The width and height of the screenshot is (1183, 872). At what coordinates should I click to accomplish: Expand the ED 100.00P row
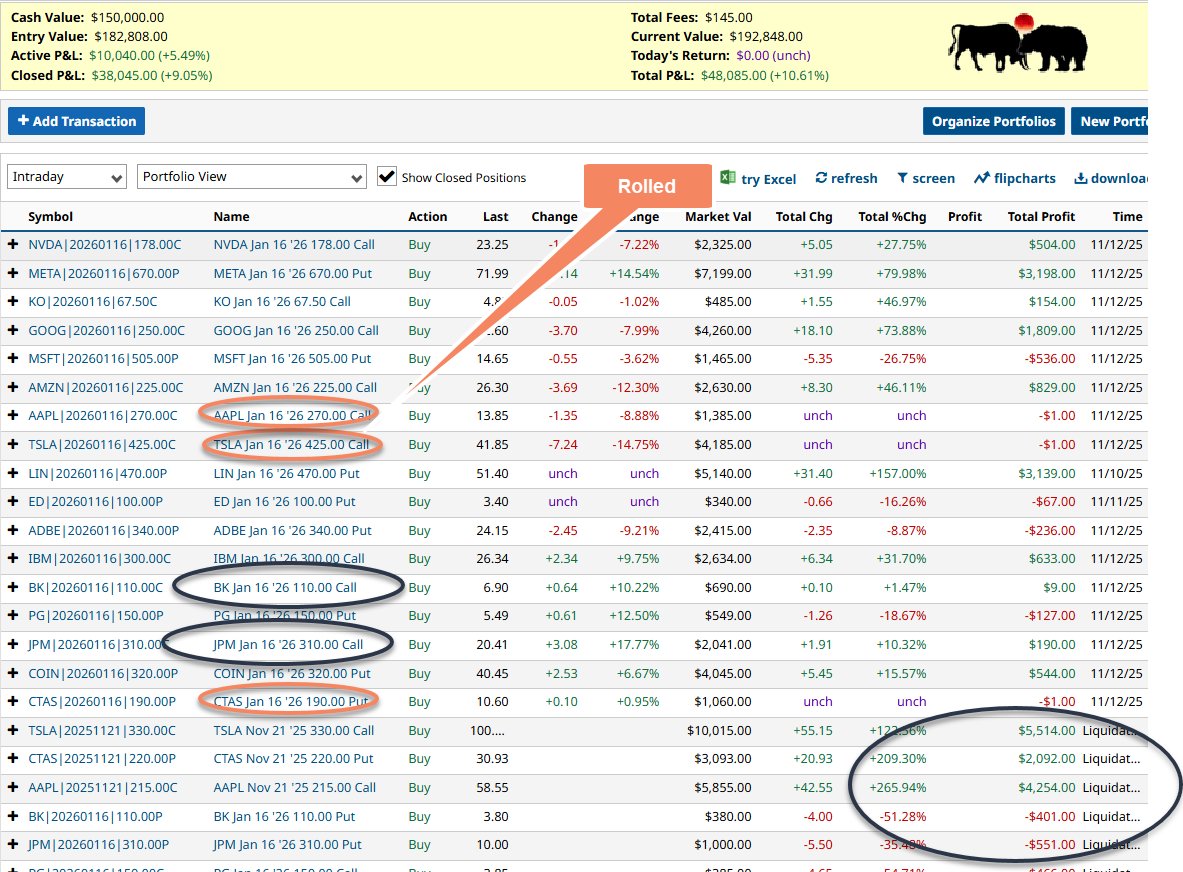(x=13, y=501)
